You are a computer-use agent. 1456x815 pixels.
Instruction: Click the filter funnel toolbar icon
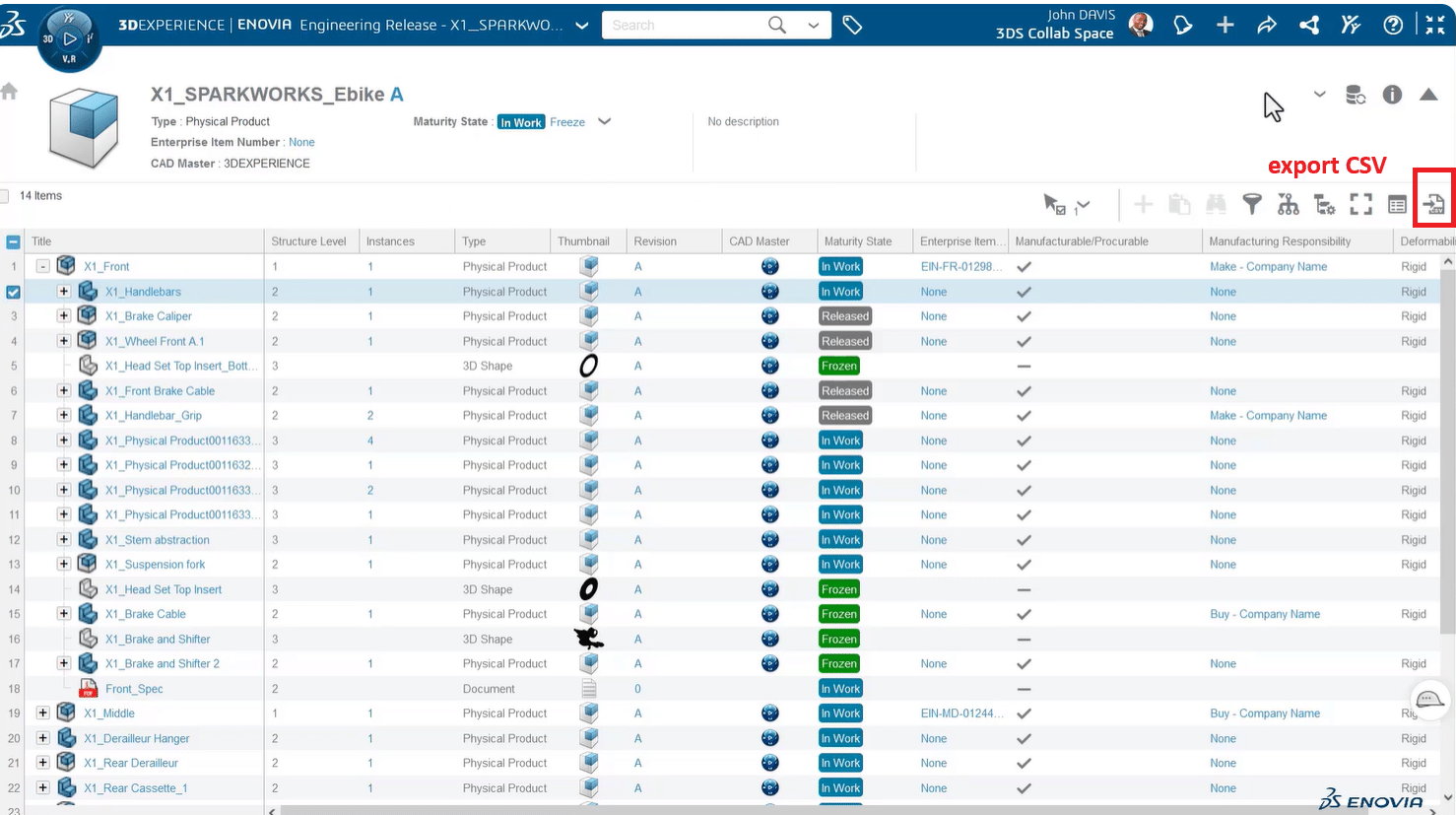pyautogui.click(x=1252, y=204)
